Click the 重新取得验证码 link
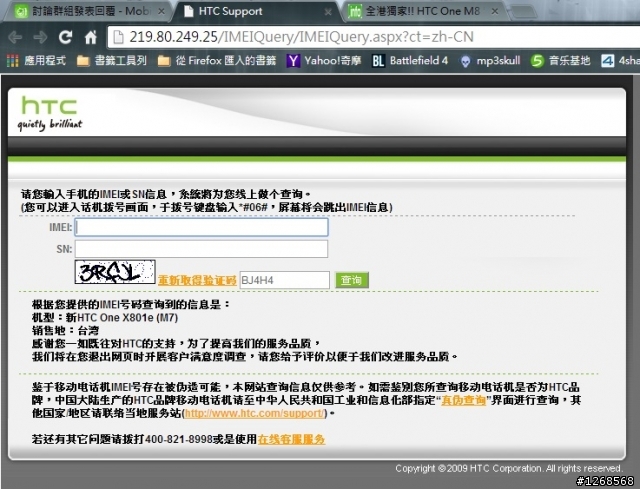Viewport: 640px width, 489px height. click(x=197, y=280)
